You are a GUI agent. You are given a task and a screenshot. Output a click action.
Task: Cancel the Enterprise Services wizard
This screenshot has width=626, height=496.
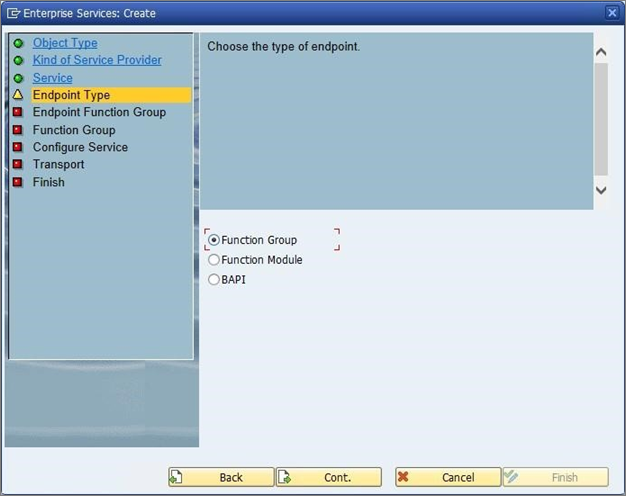click(448, 477)
